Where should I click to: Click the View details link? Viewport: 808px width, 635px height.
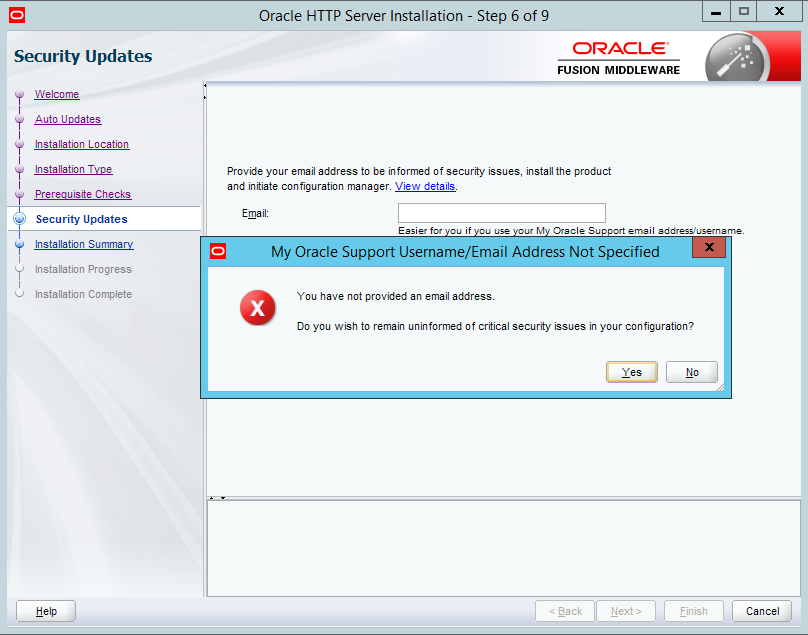point(425,186)
